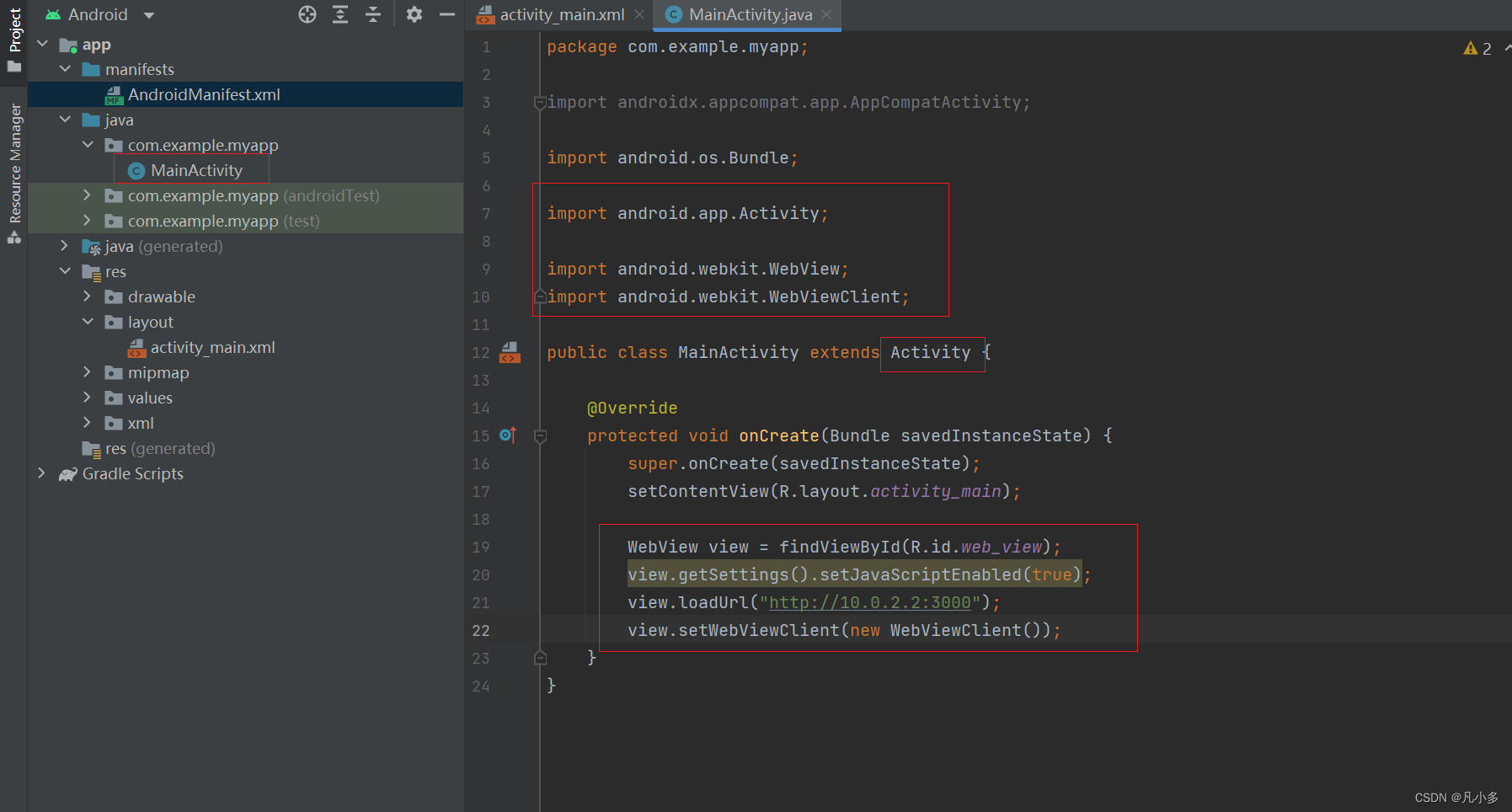Click the Expand All icon in Project panel
Viewport: 1512px width, 812px height.
[x=340, y=14]
